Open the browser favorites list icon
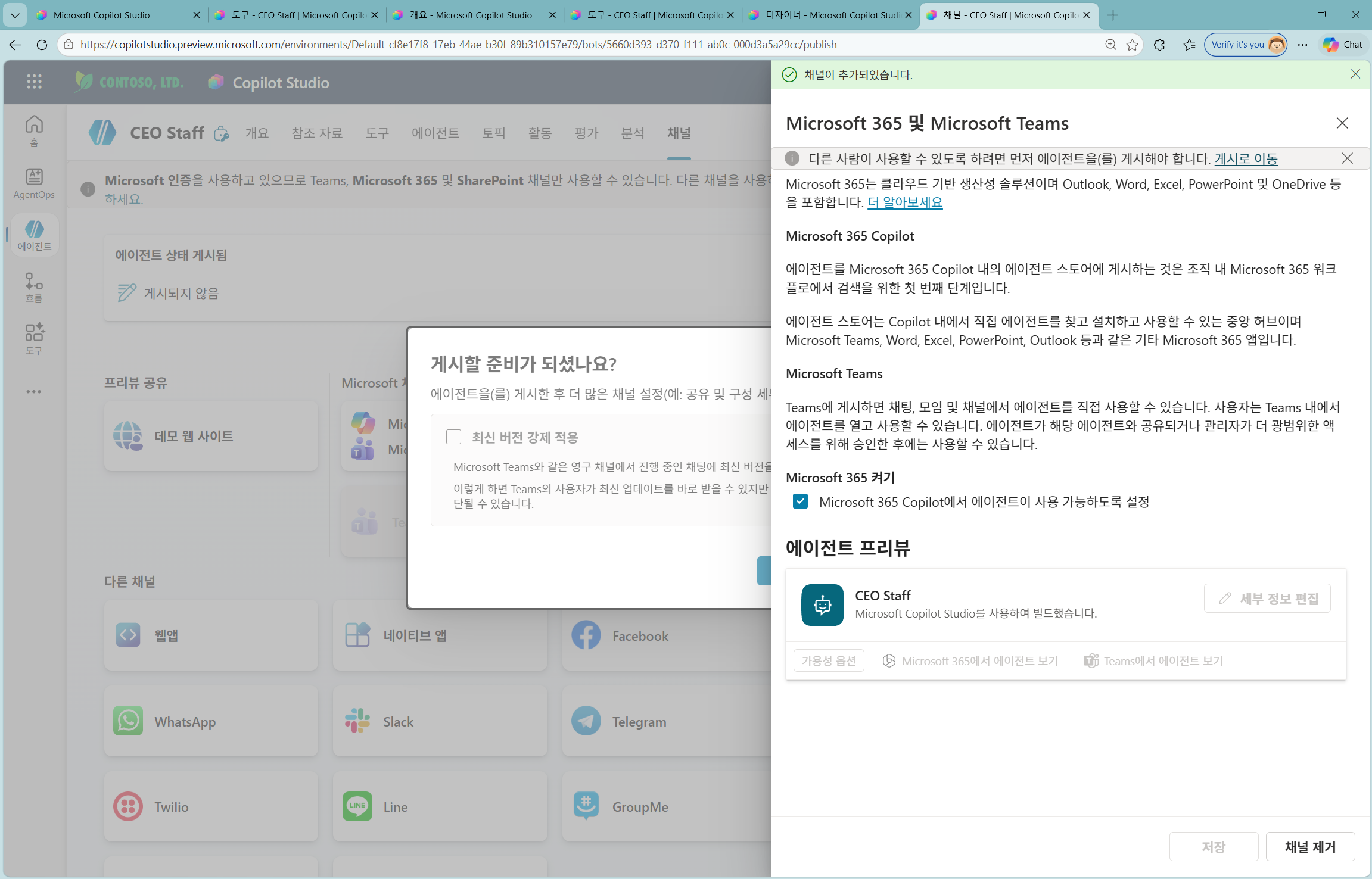Viewport: 1372px width, 879px height. click(x=1189, y=45)
